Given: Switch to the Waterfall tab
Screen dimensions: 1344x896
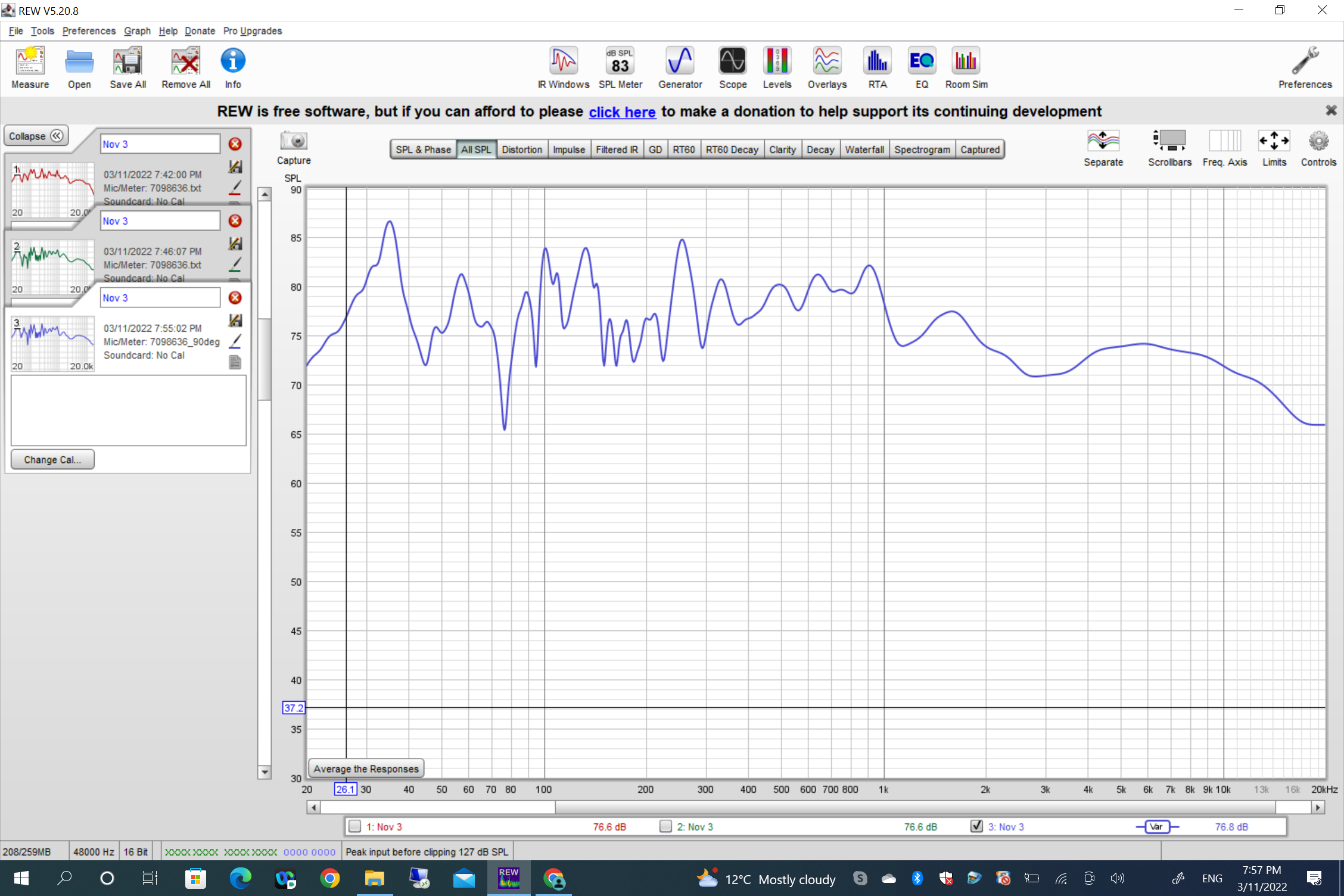Looking at the screenshot, I should [x=864, y=150].
